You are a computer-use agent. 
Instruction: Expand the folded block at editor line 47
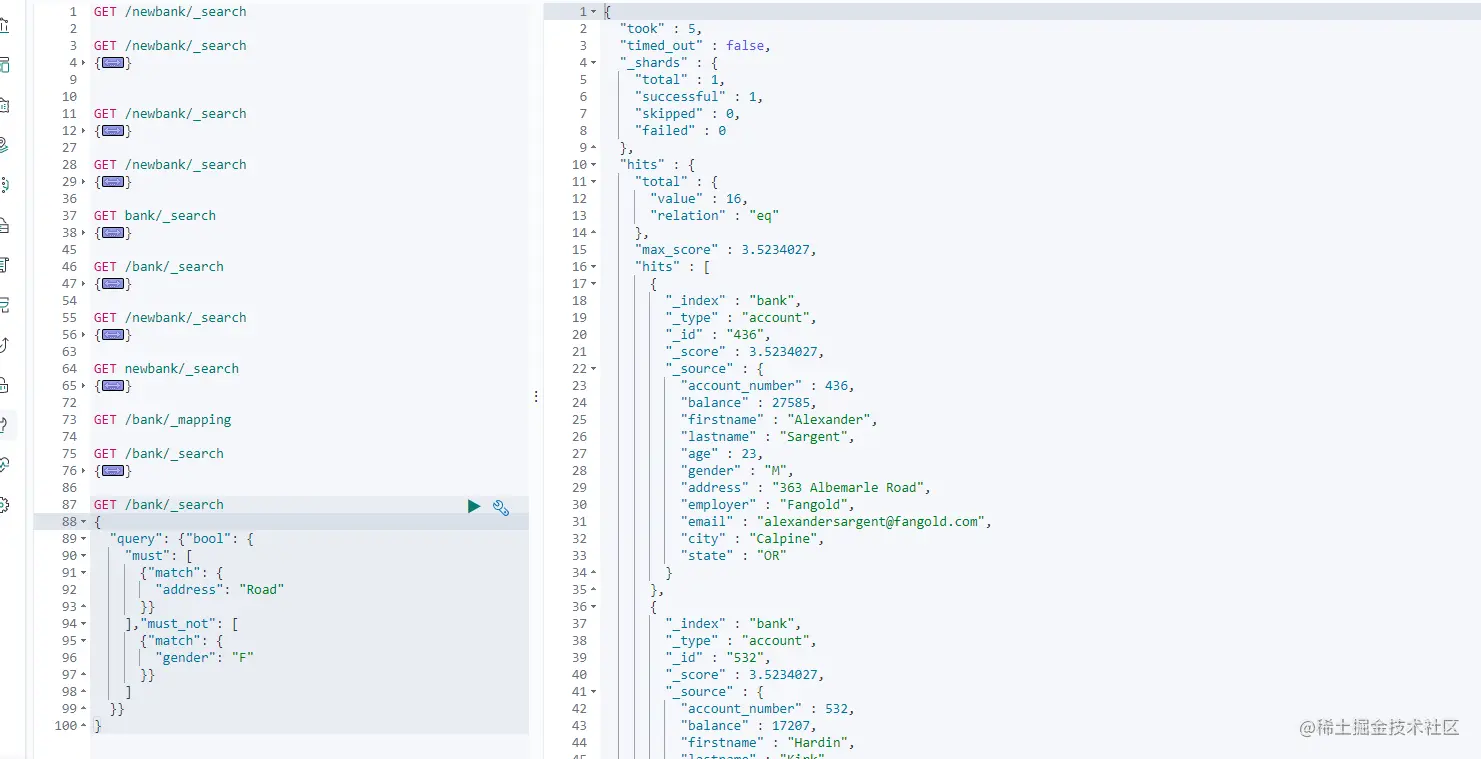click(84, 284)
